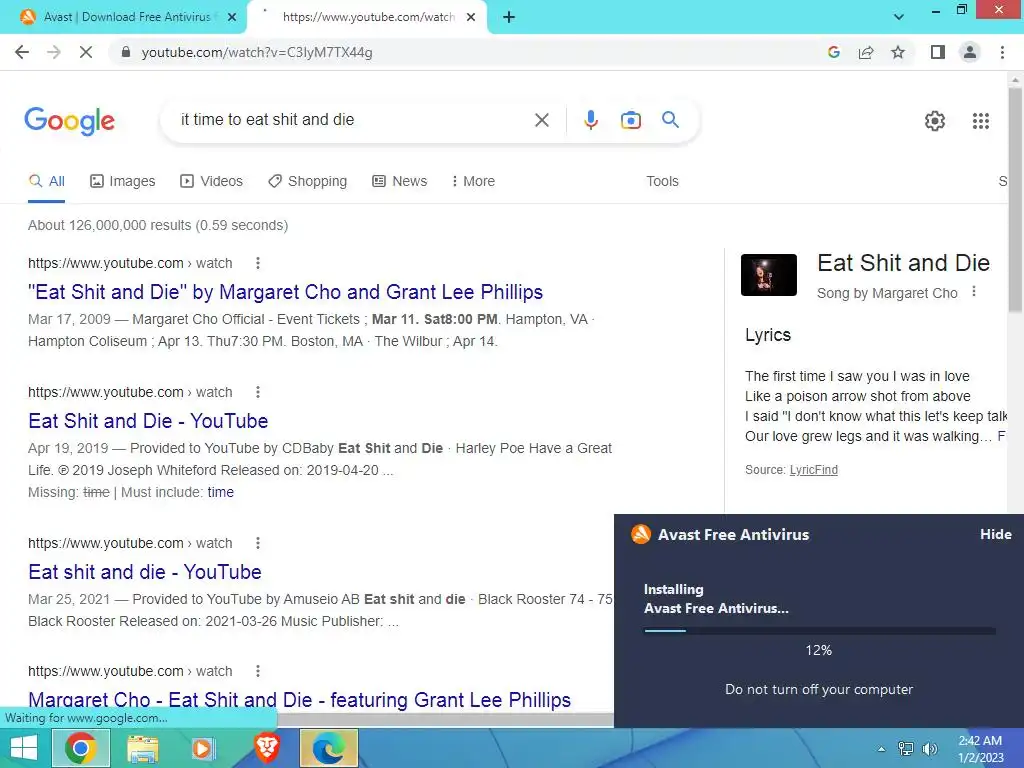1024x768 pixels.
Task: Open the LyricFind source link
Action: 814,470
